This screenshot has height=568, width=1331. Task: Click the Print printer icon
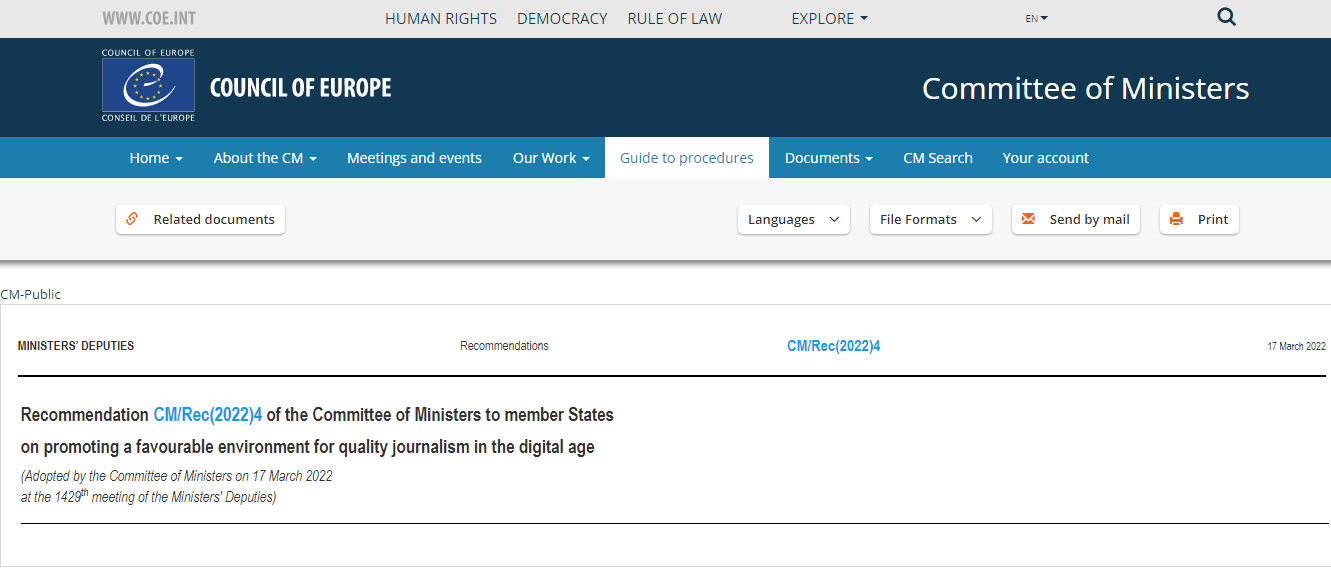[1176, 219]
